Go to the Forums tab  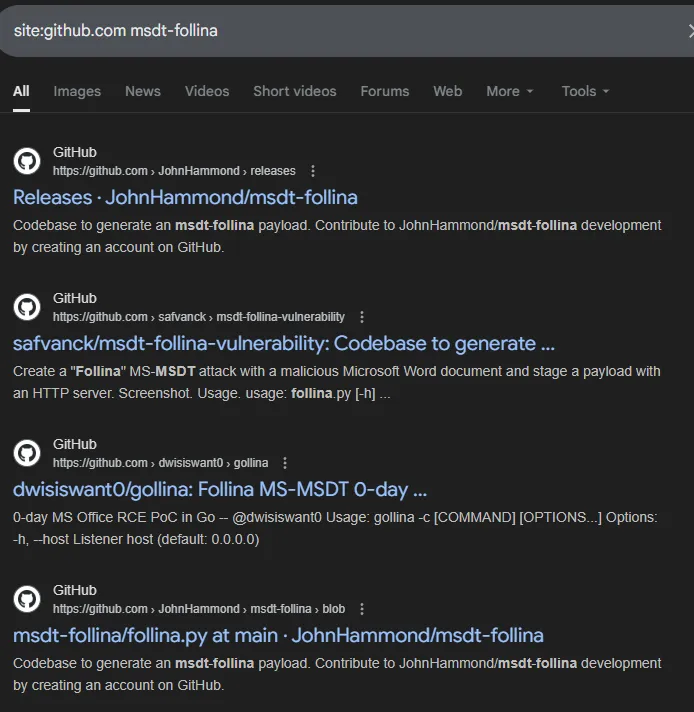click(385, 91)
